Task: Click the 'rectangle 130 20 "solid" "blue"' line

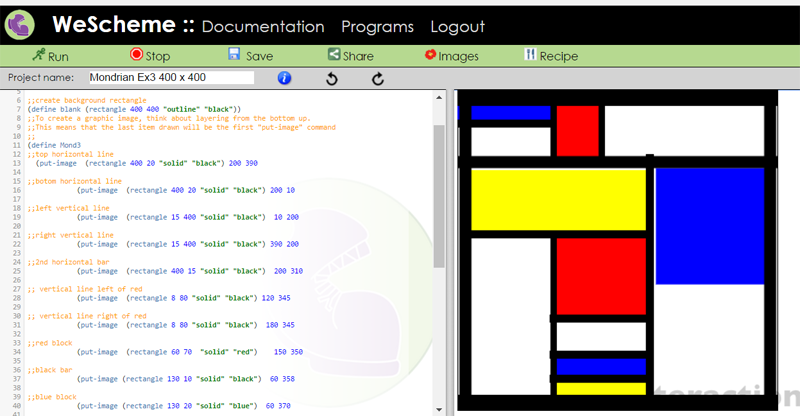Action: tap(184, 406)
